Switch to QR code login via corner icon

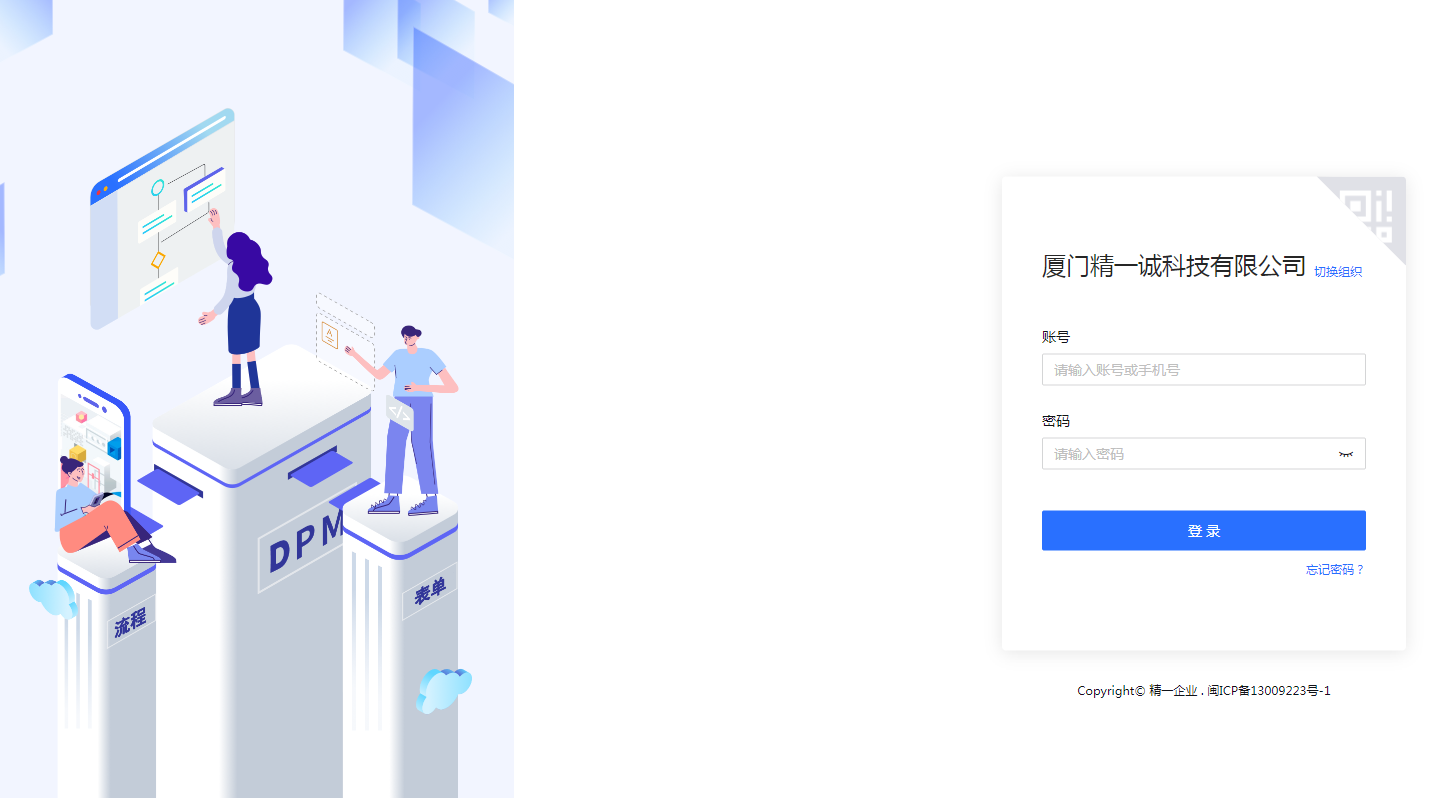(1372, 212)
